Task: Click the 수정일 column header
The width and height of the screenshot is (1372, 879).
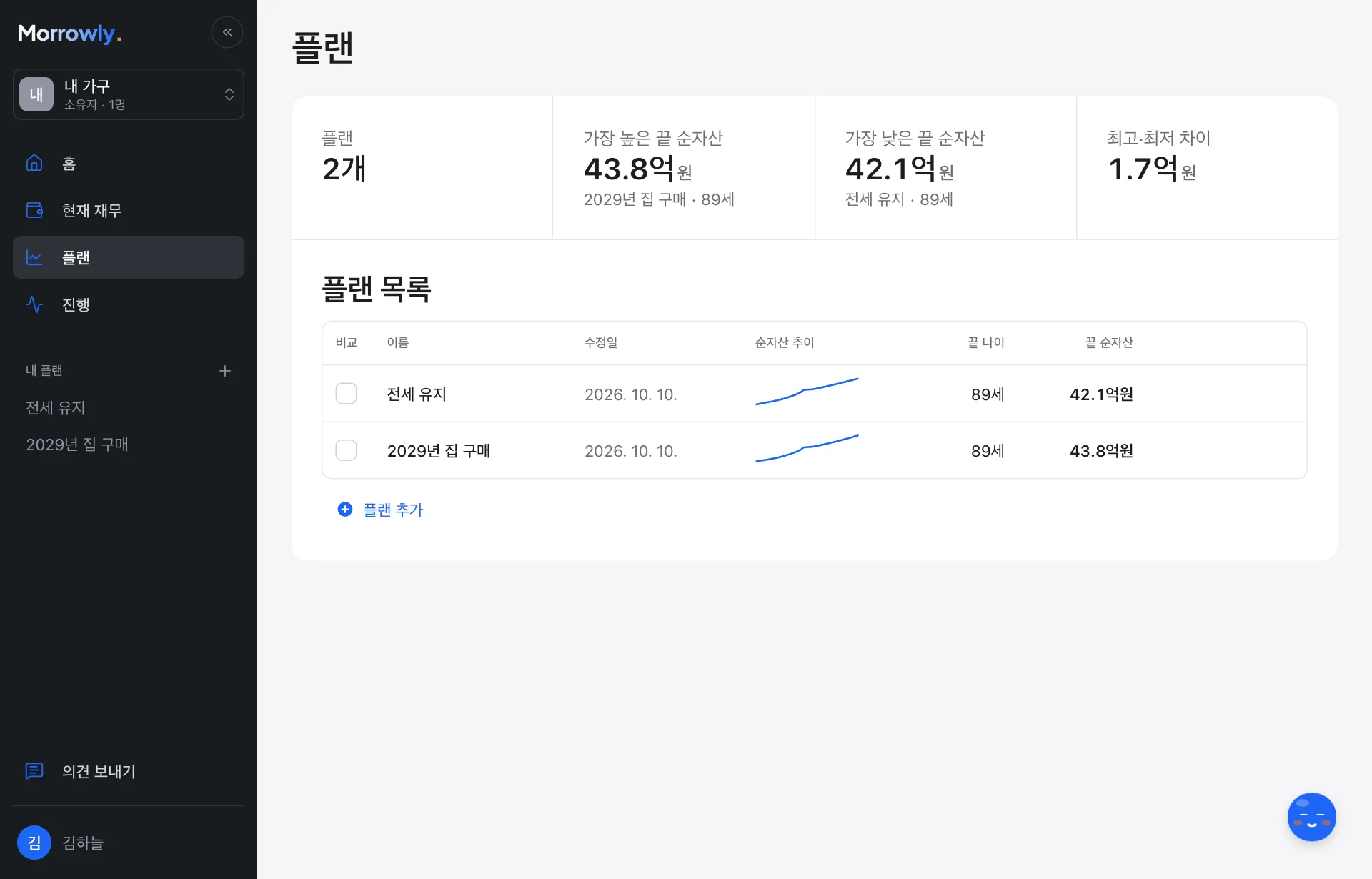Action: (x=601, y=343)
